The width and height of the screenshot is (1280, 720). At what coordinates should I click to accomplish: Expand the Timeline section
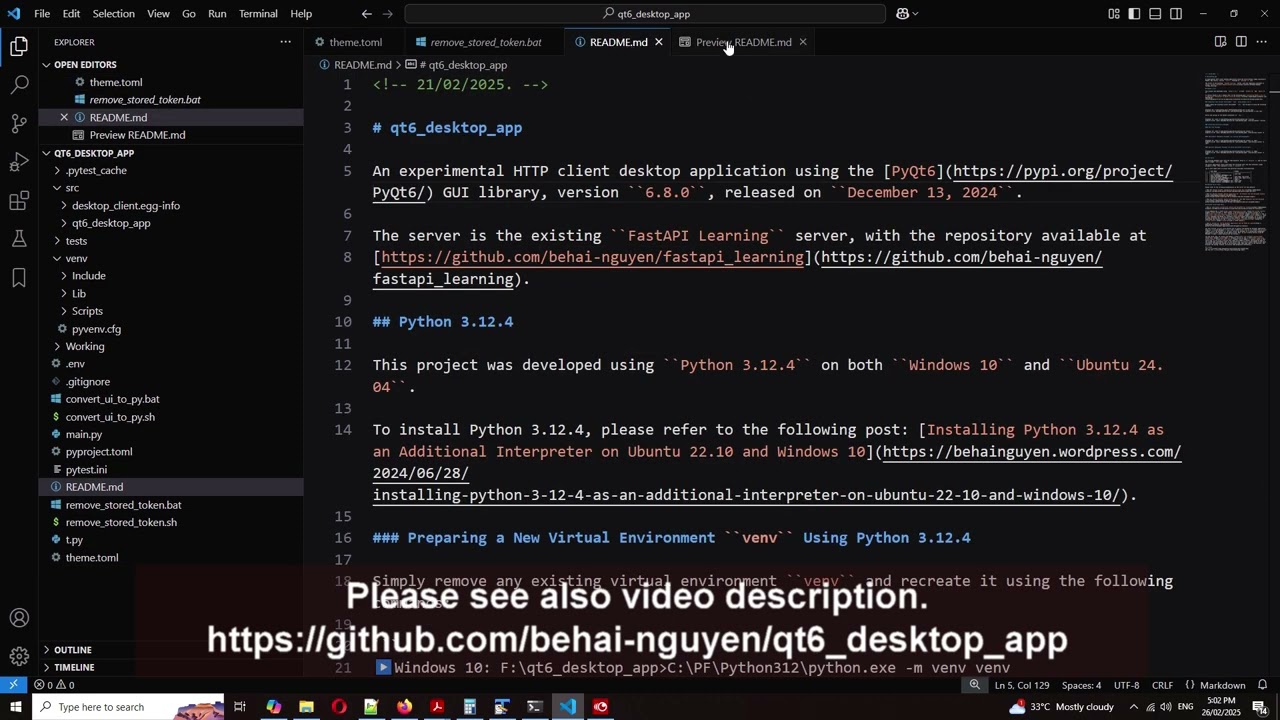(171, 667)
